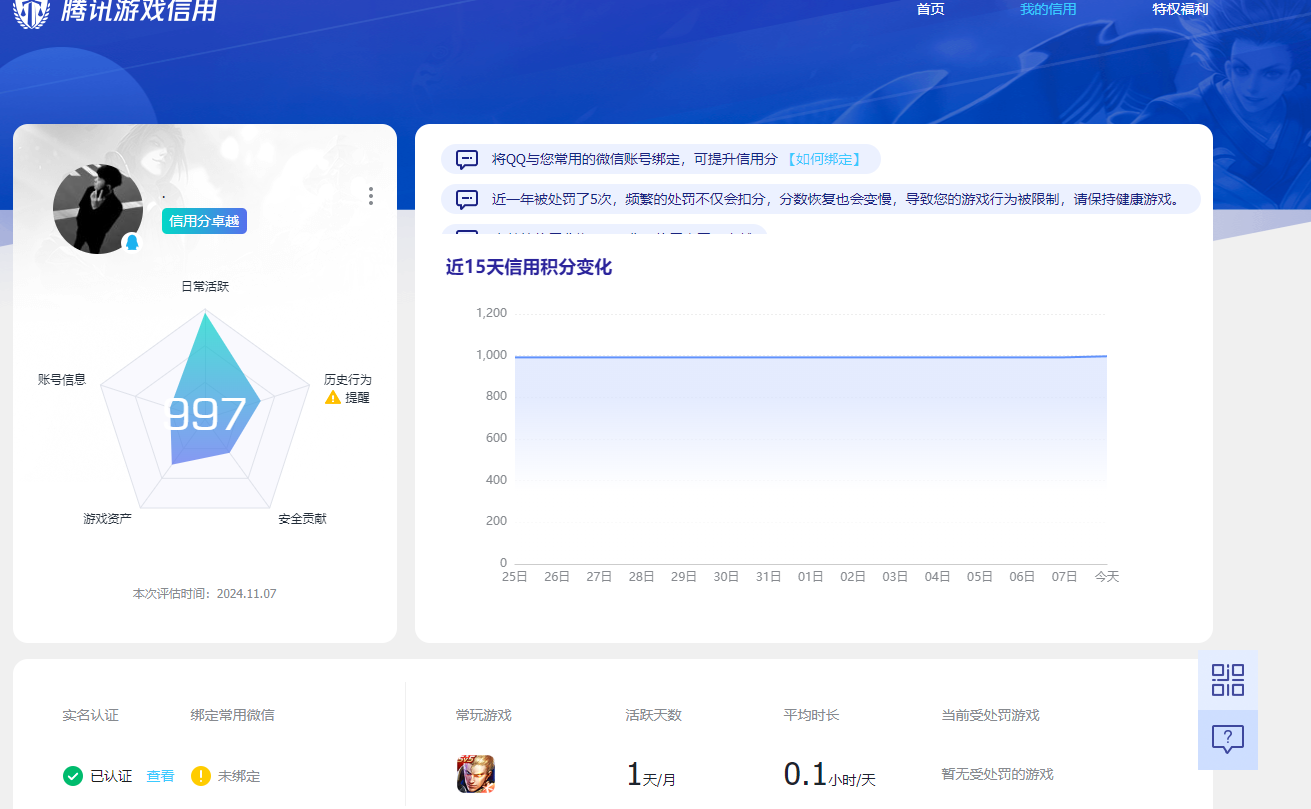Click the 信用分卓越 badge

[x=204, y=221]
